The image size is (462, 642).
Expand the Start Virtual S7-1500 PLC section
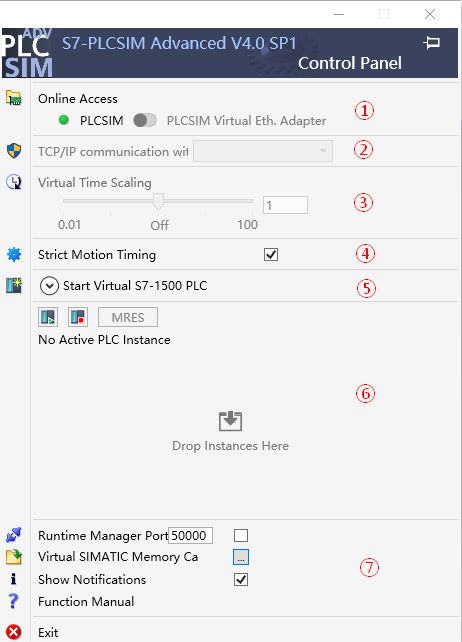coord(49,286)
